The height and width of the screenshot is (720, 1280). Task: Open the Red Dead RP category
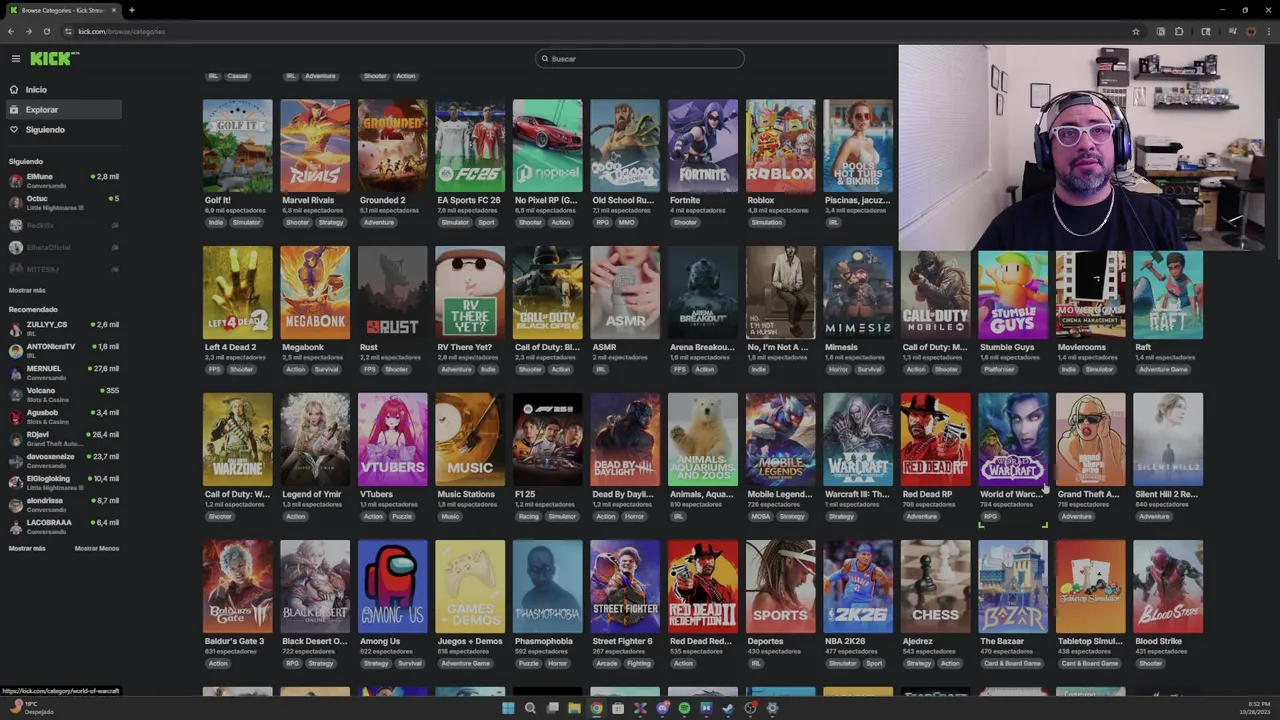936,440
